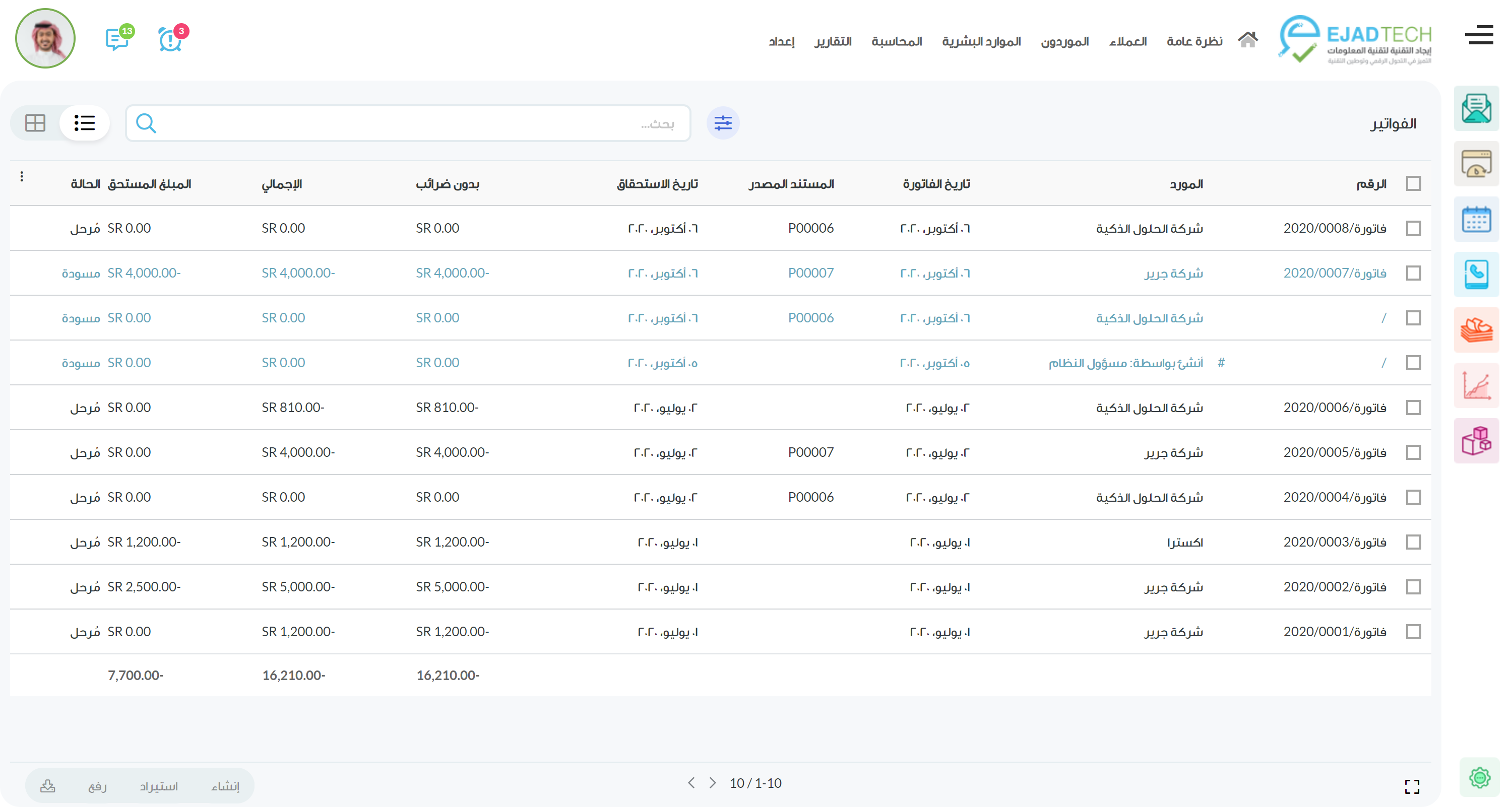1512x807 pixels.
Task: Open the calendar app in sidebar
Action: tap(1476, 219)
